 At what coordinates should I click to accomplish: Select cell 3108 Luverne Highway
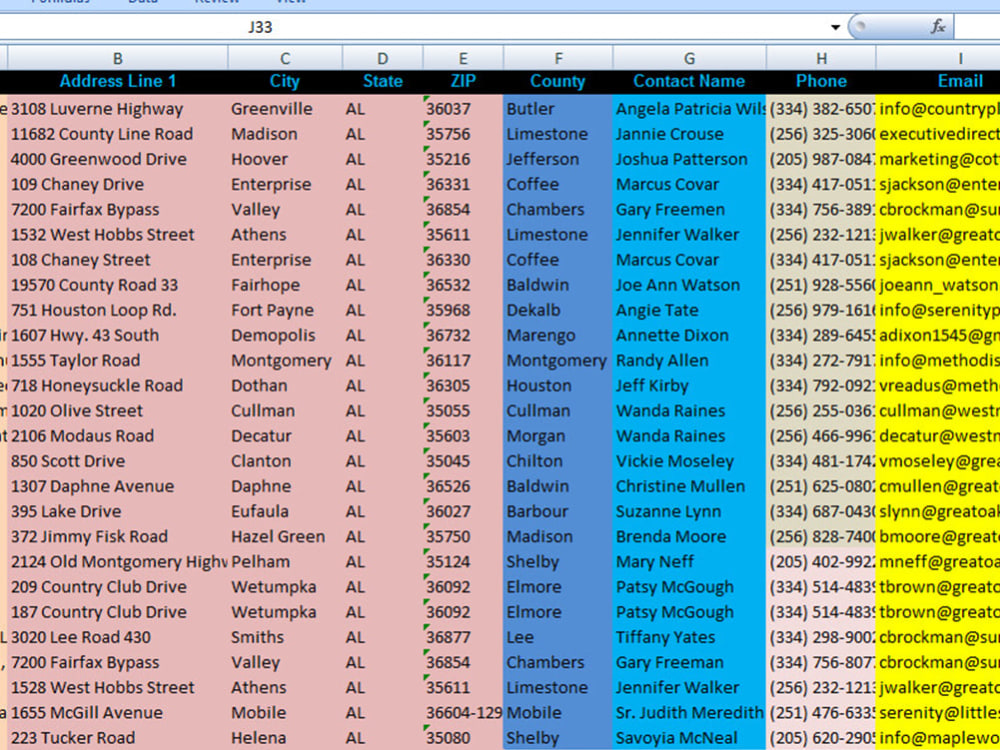[117, 109]
